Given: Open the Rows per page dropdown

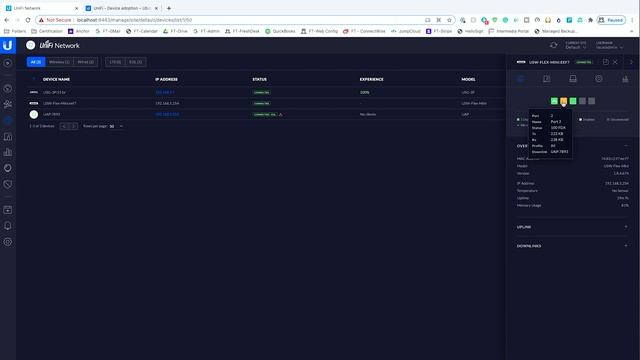Looking at the screenshot, I should click(116, 127).
